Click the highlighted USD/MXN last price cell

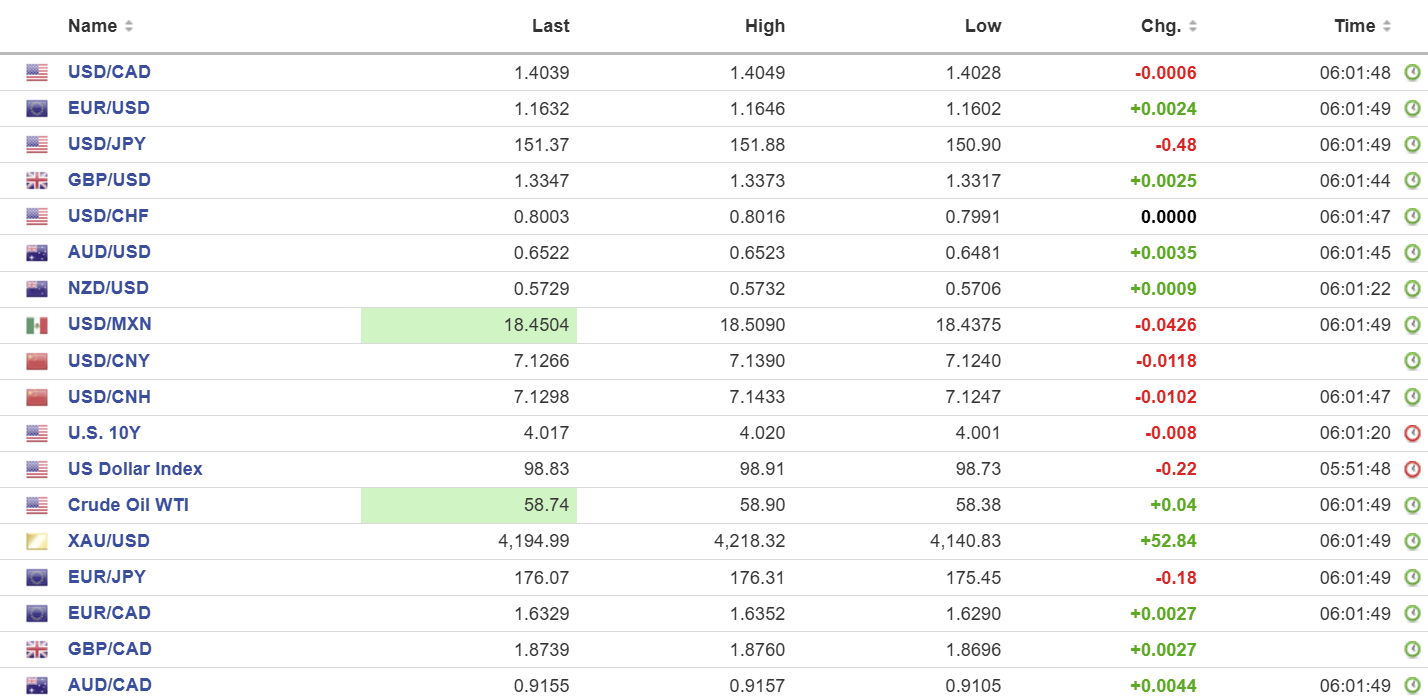point(469,325)
